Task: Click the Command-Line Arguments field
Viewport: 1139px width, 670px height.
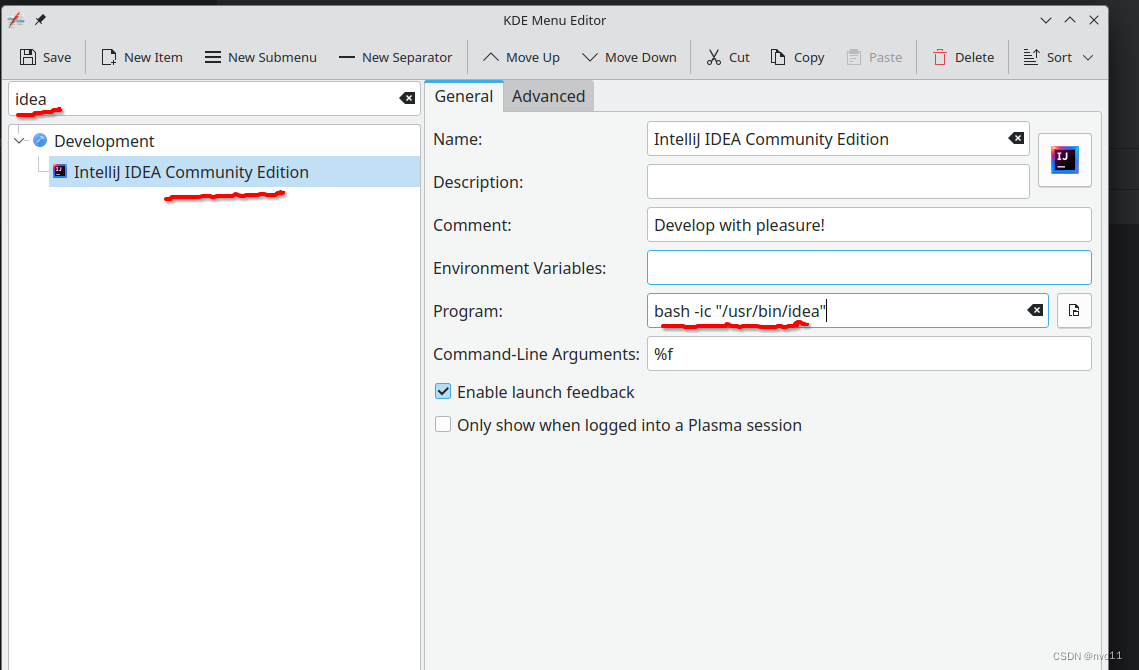Action: click(x=869, y=353)
